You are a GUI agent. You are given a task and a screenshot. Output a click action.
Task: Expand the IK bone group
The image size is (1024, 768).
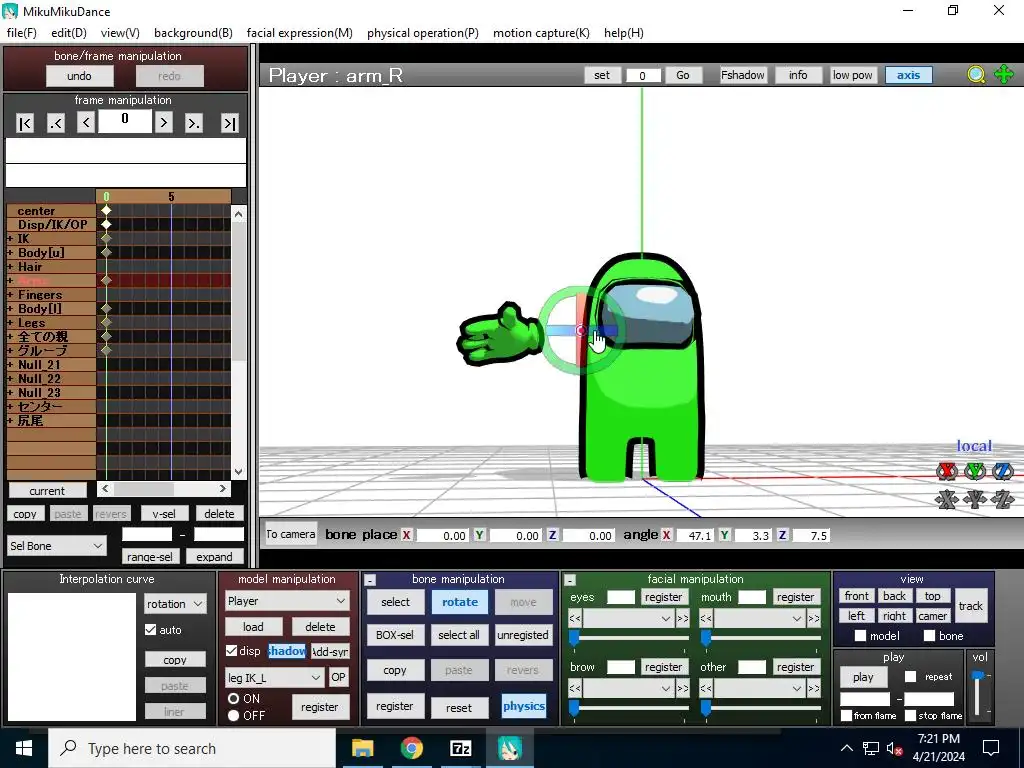[x=10, y=239]
